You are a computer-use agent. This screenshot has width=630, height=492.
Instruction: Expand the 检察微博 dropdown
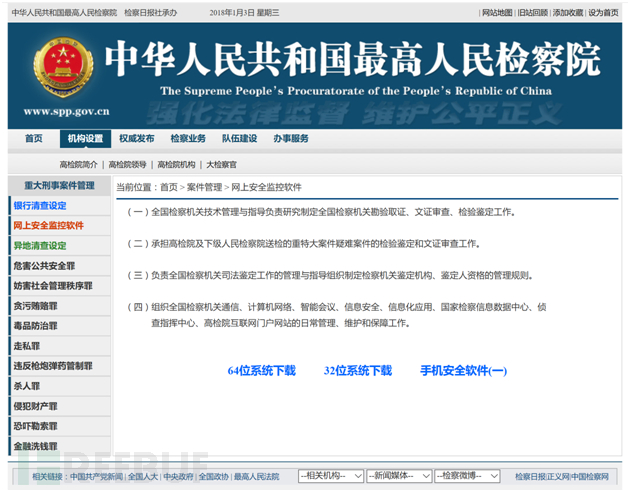pyautogui.click(x=467, y=476)
